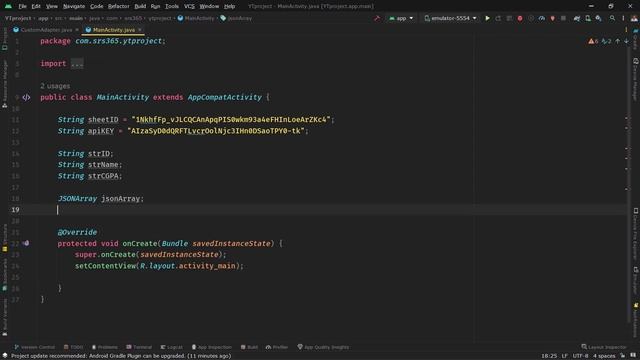Click the Gradle Plugin upgrade status message
The width and height of the screenshot is (640, 360).
[x=121, y=356]
